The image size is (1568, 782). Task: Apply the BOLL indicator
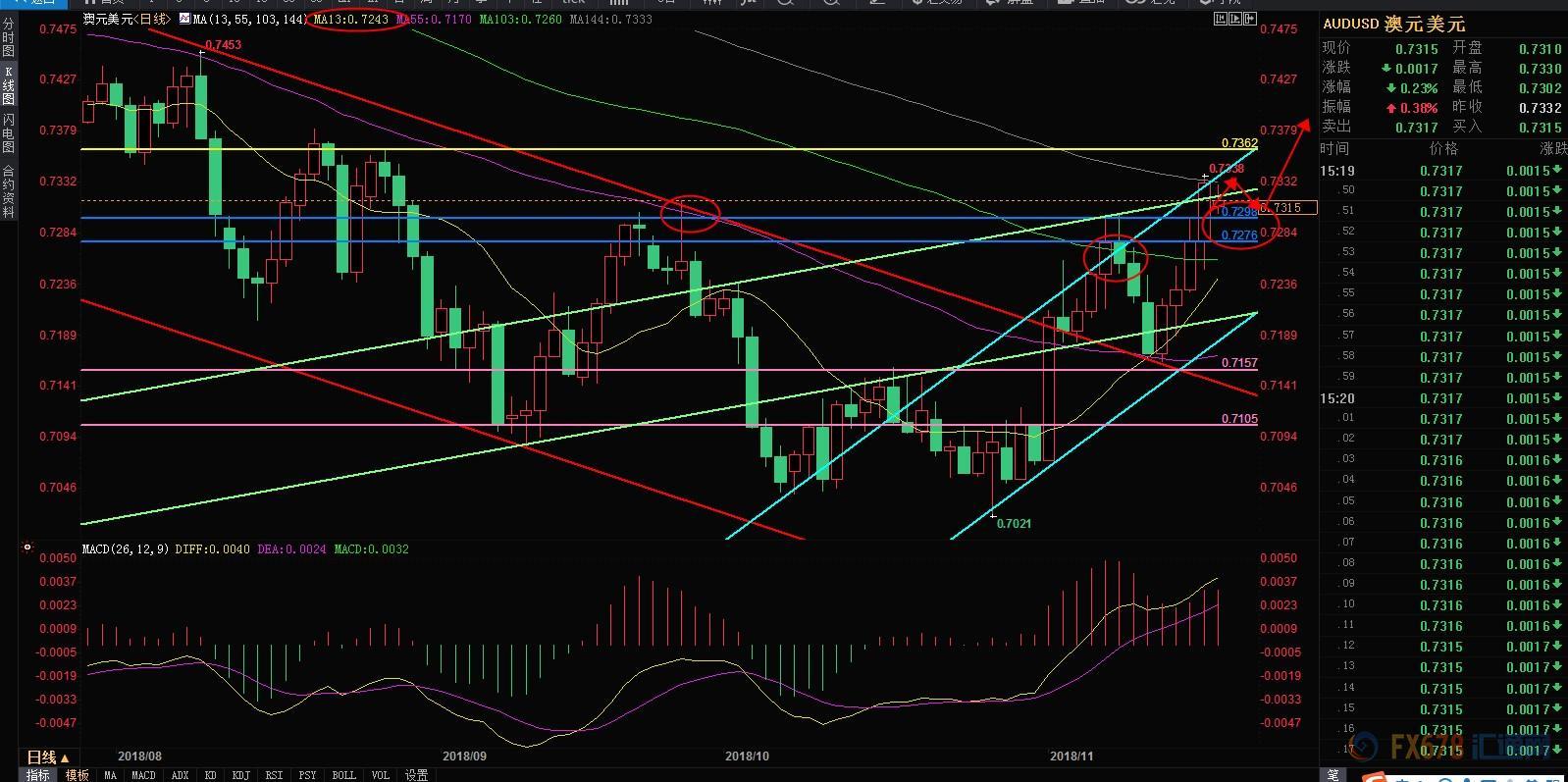[x=343, y=775]
